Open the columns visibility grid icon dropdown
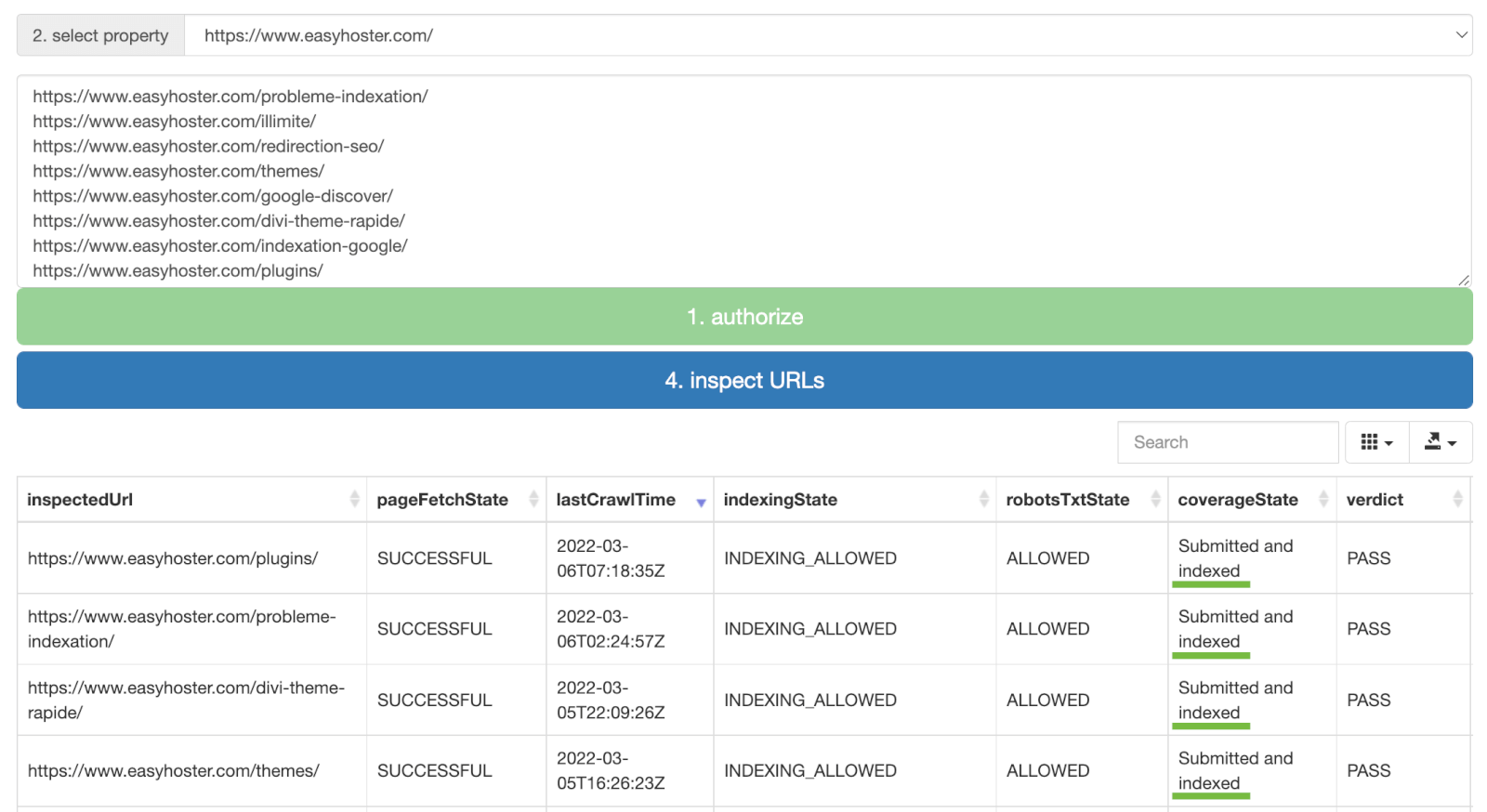 (1376, 442)
